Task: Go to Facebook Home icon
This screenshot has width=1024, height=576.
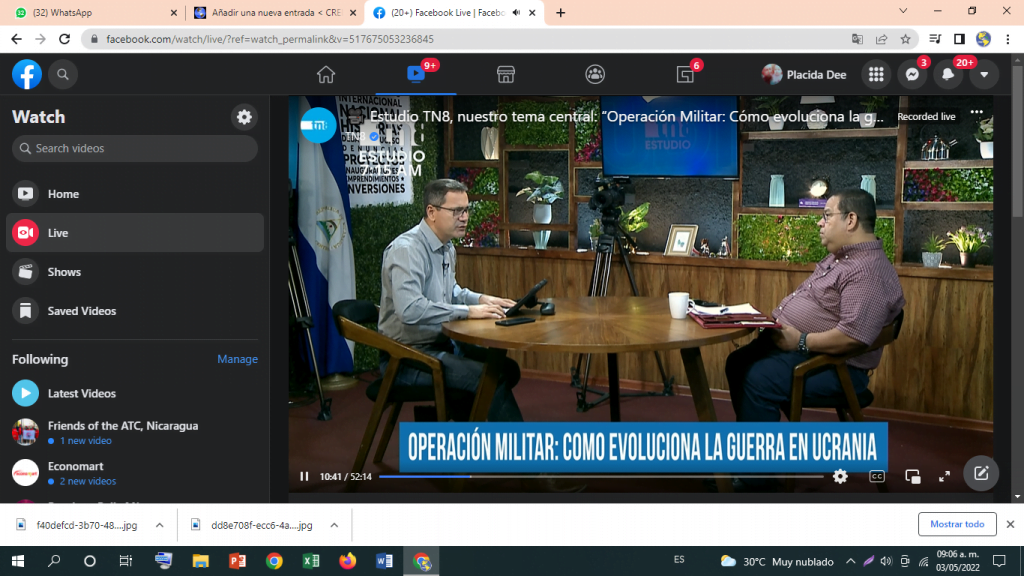Action: (325, 74)
